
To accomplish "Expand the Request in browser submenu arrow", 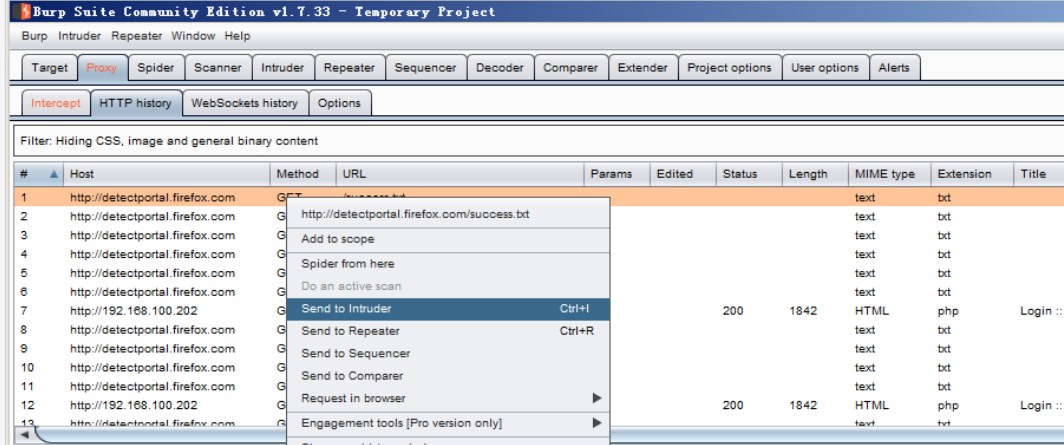I will (596, 398).
